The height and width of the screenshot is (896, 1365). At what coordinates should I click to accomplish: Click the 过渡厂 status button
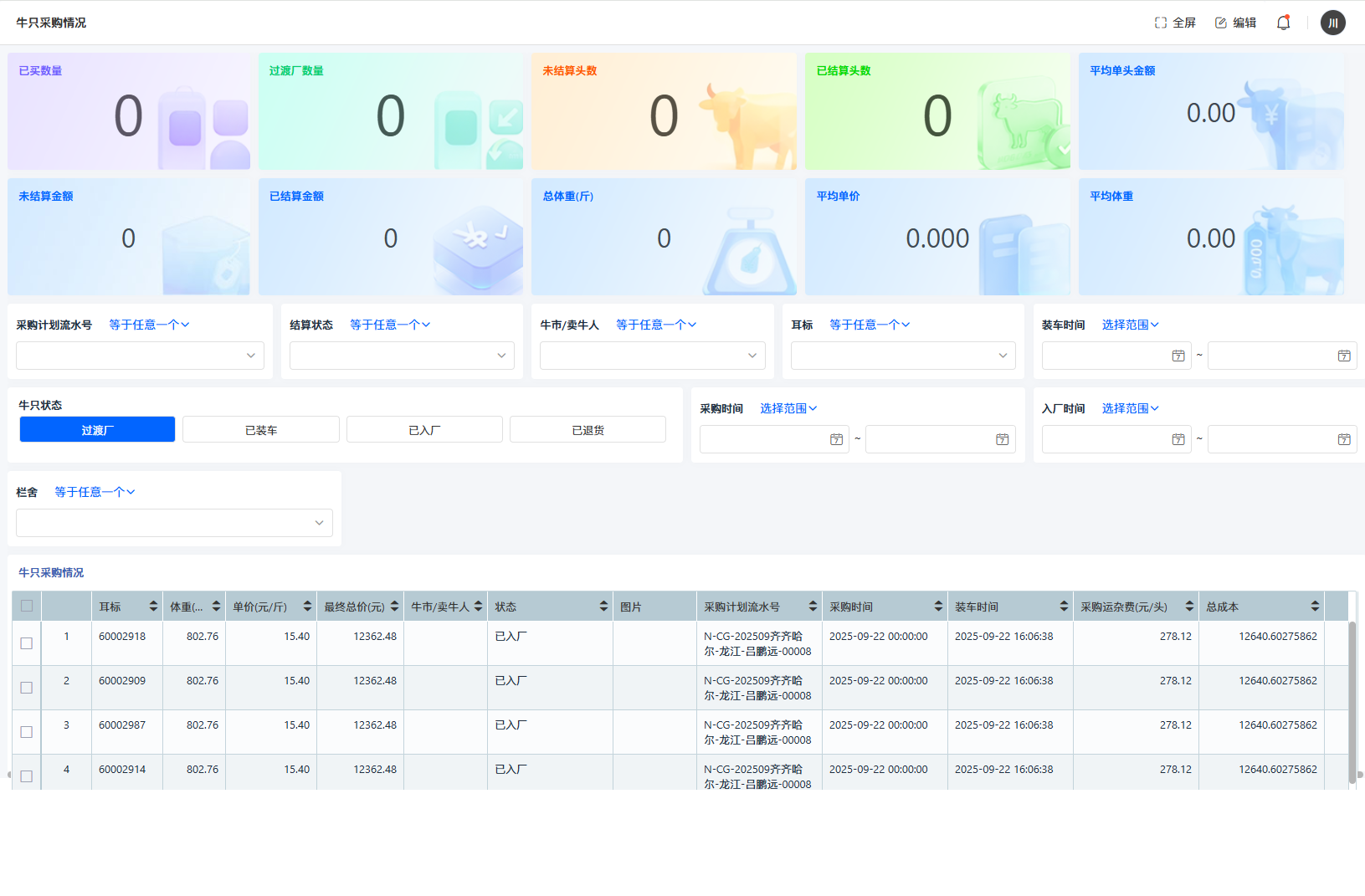[97, 430]
